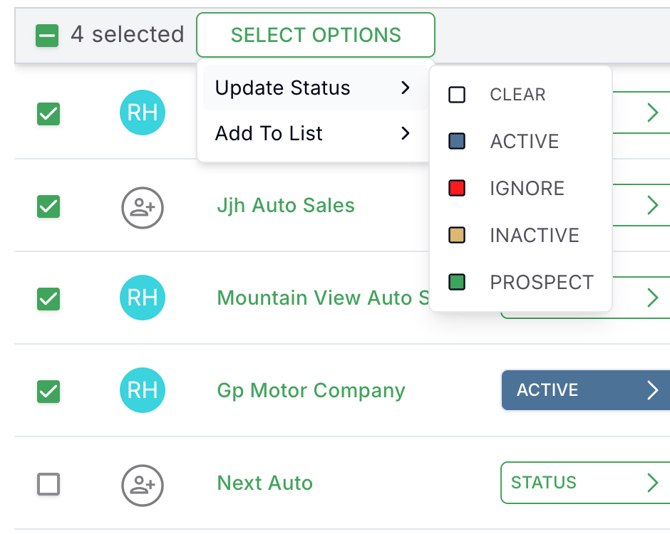Uncheck the Jjh Auto Sales row checkbox

tap(48, 206)
